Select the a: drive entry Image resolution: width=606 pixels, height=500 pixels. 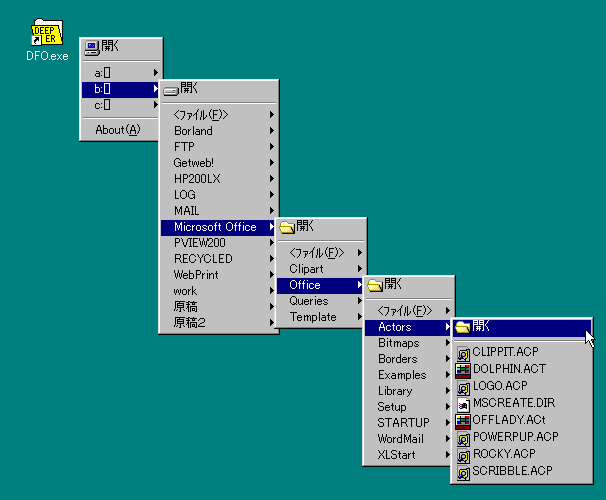pos(121,73)
